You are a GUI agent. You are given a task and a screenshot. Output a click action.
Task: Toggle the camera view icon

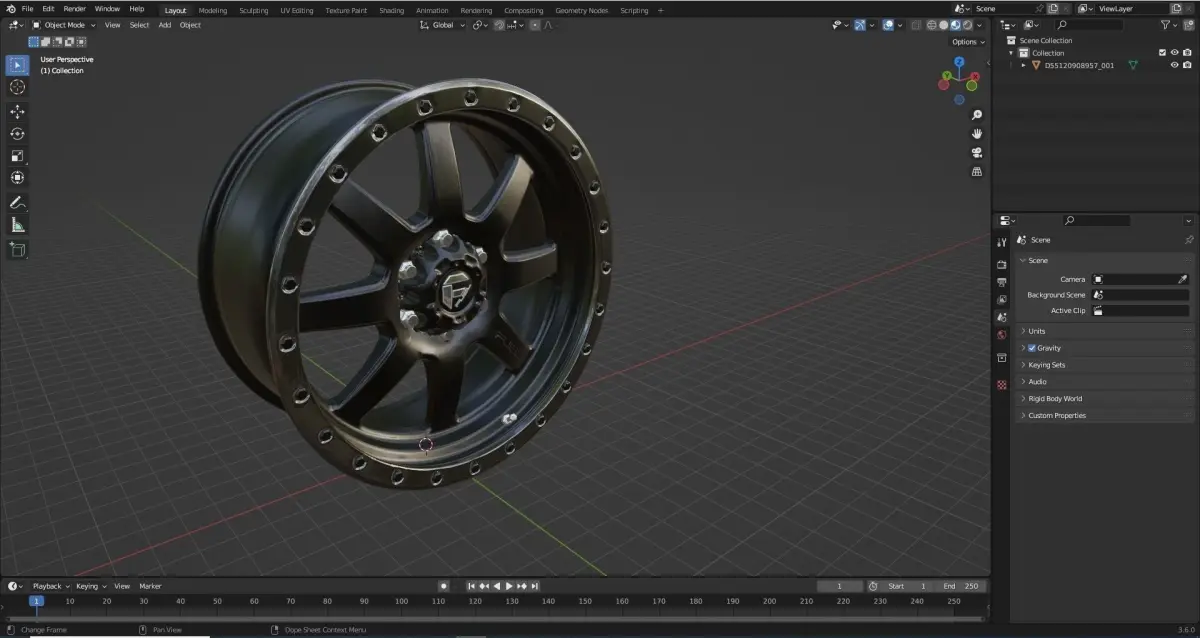977,153
